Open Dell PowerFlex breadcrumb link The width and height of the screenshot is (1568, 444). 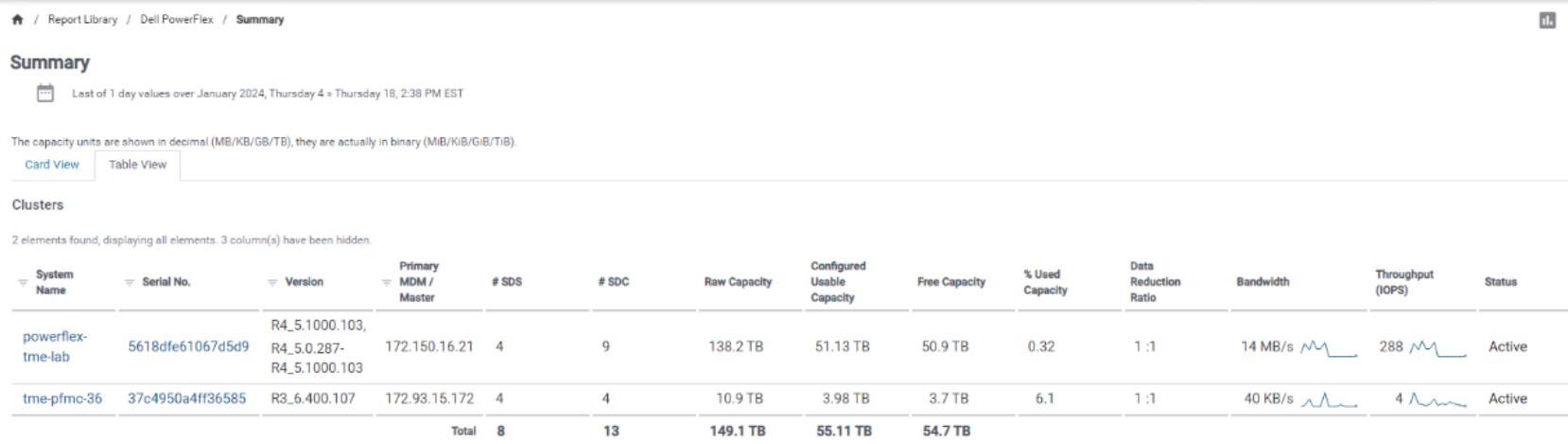pyautogui.click(x=177, y=19)
